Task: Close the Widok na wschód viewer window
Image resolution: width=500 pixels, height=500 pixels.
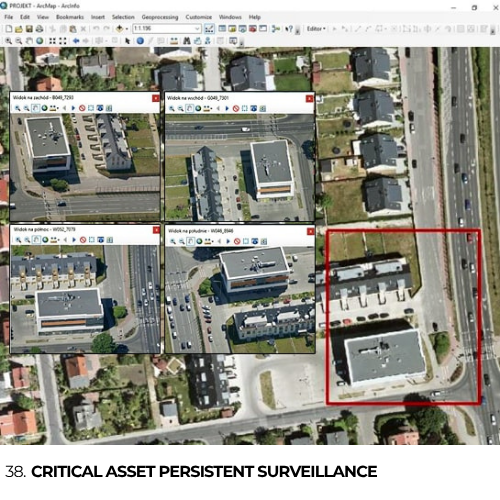Action: point(310,99)
